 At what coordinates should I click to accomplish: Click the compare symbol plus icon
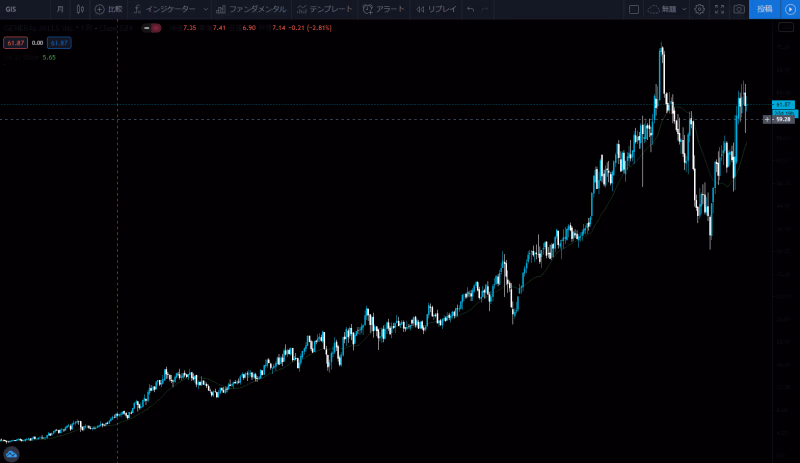tap(100, 9)
